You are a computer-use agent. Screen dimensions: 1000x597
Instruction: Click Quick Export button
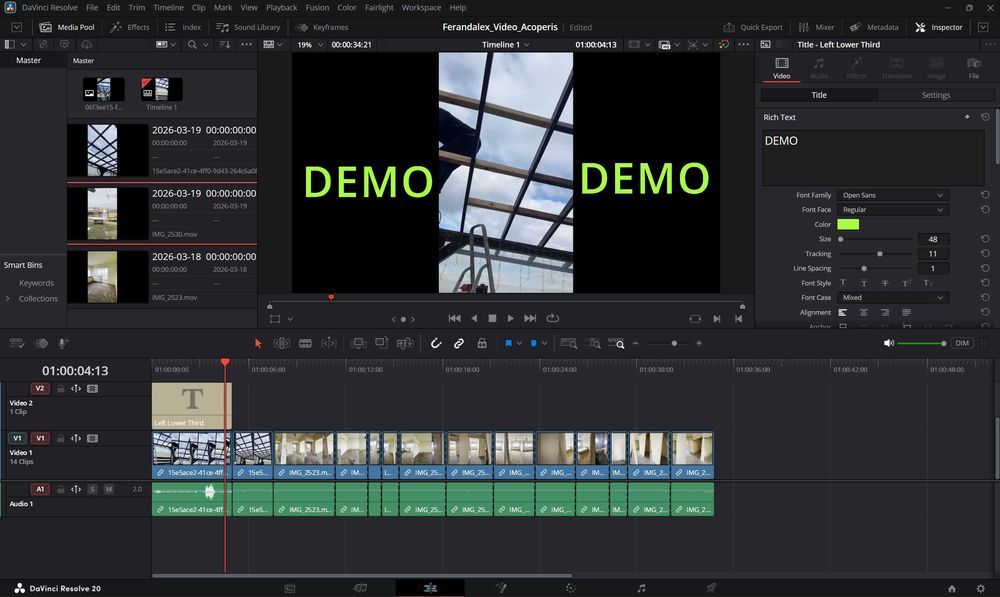click(x=753, y=27)
